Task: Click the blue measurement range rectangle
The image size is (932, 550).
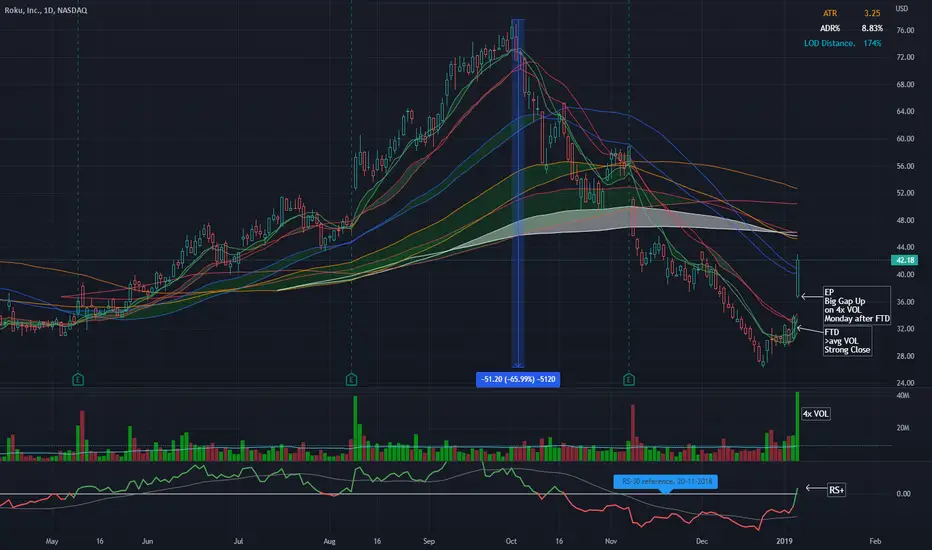Action: (x=518, y=194)
